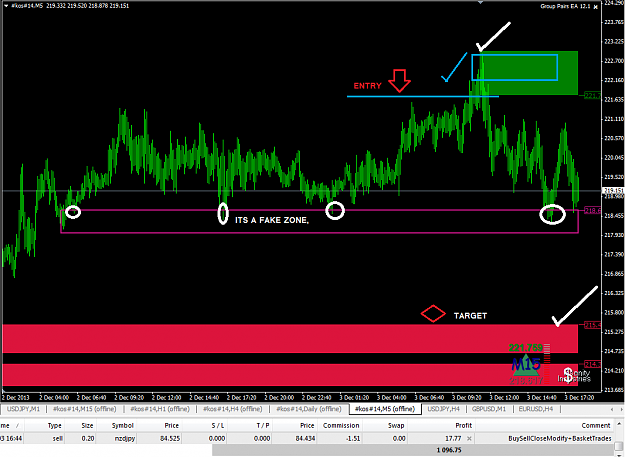625x457 pixels.
Task: Open the #kos#14,M15 (offline) chart tab
Action: click(x=84, y=409)
